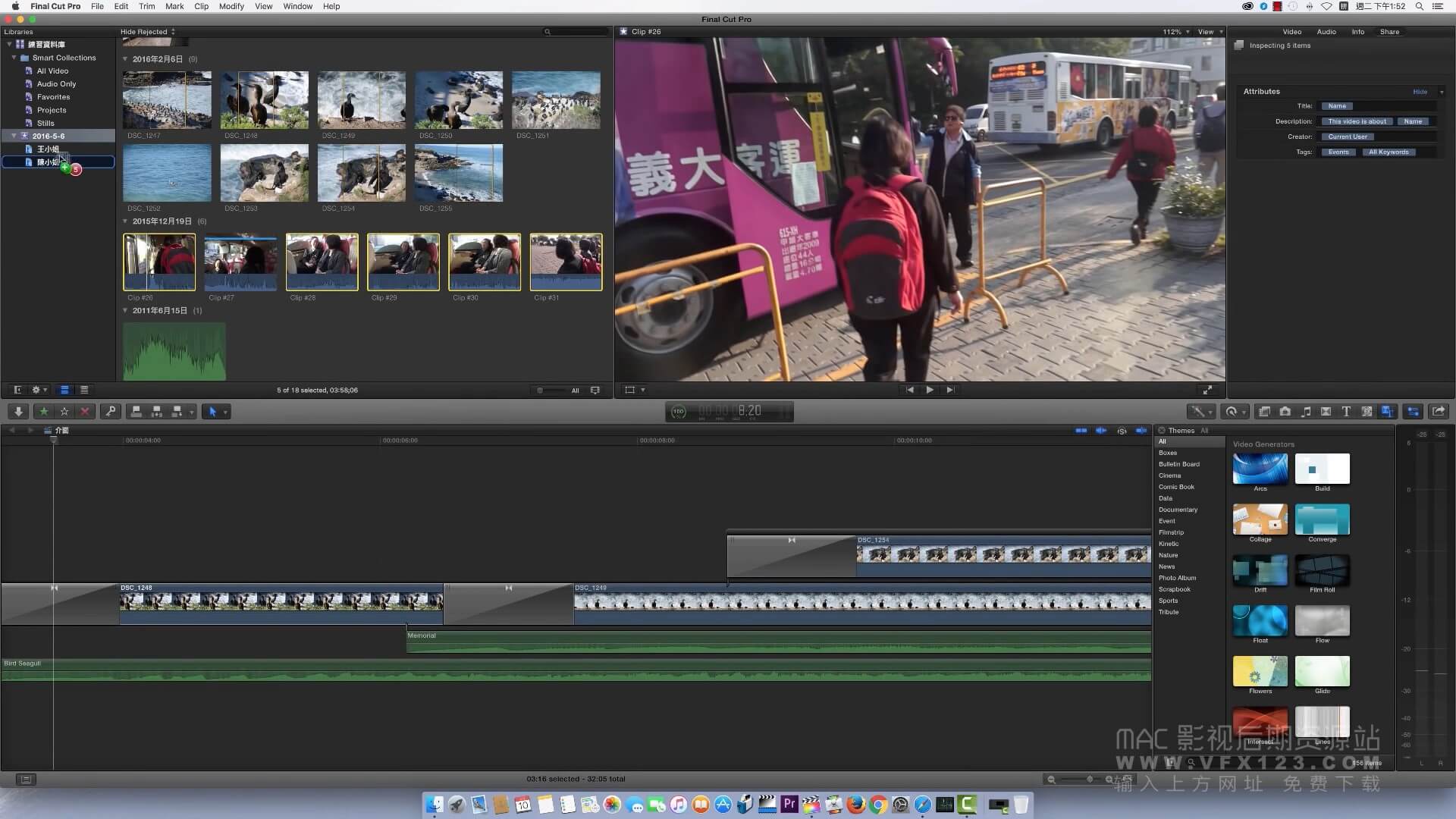Go to next edit in viewer
1456x819 pixels.
point(949,390)
